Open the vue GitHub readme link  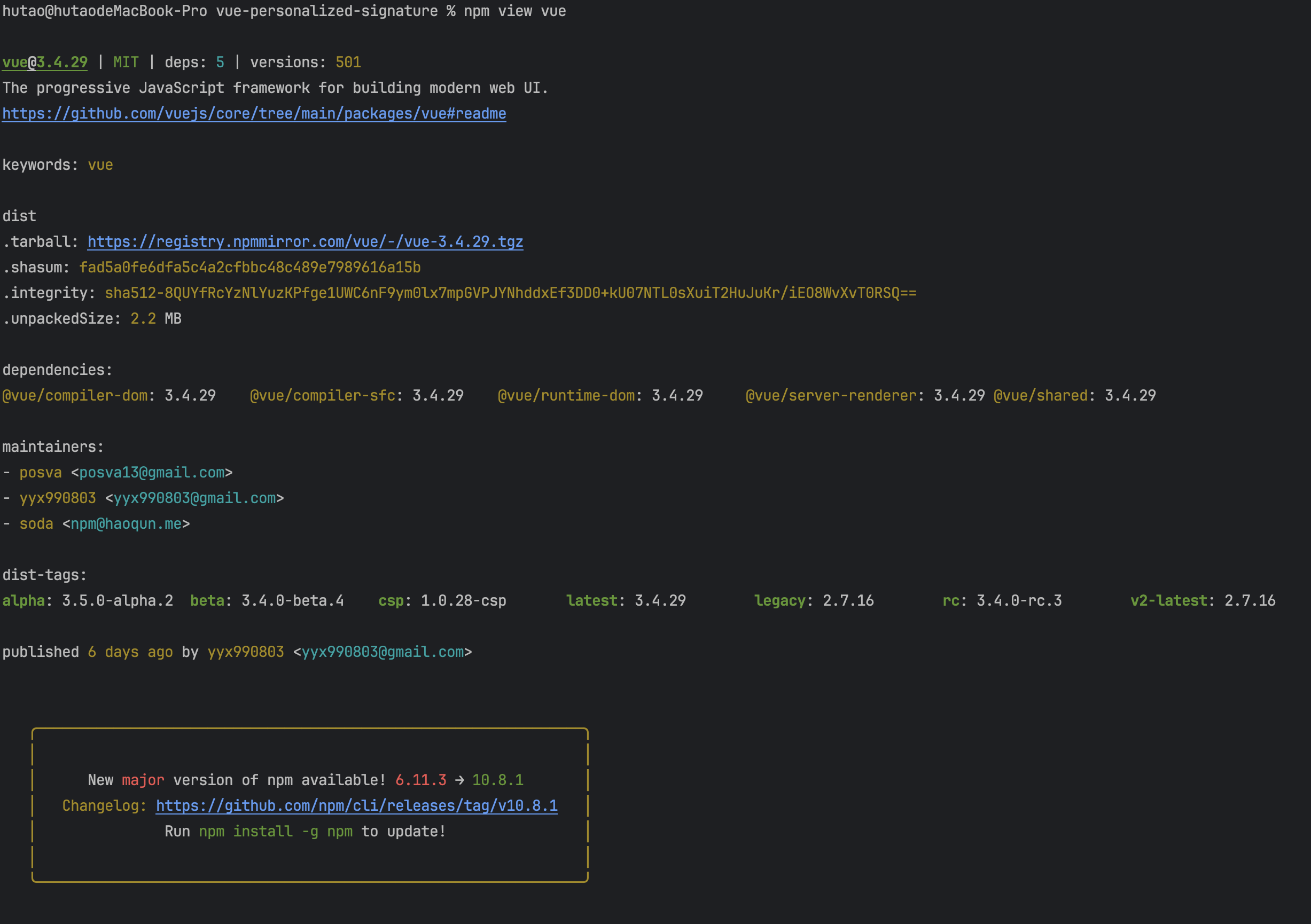click(254, 114)
